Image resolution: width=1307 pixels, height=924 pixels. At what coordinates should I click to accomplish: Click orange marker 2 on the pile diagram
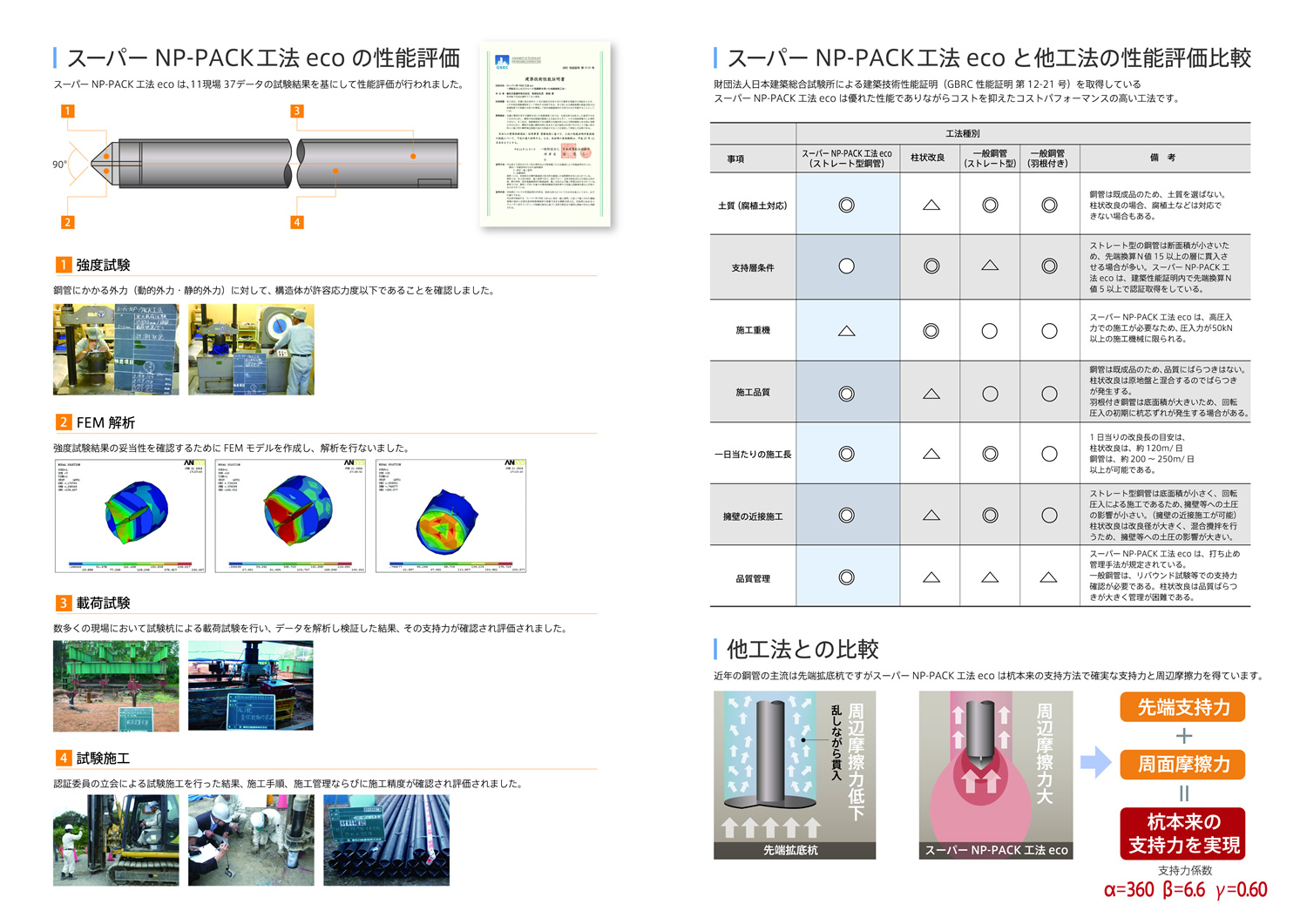pyautogui.click(x=67, y=222)
